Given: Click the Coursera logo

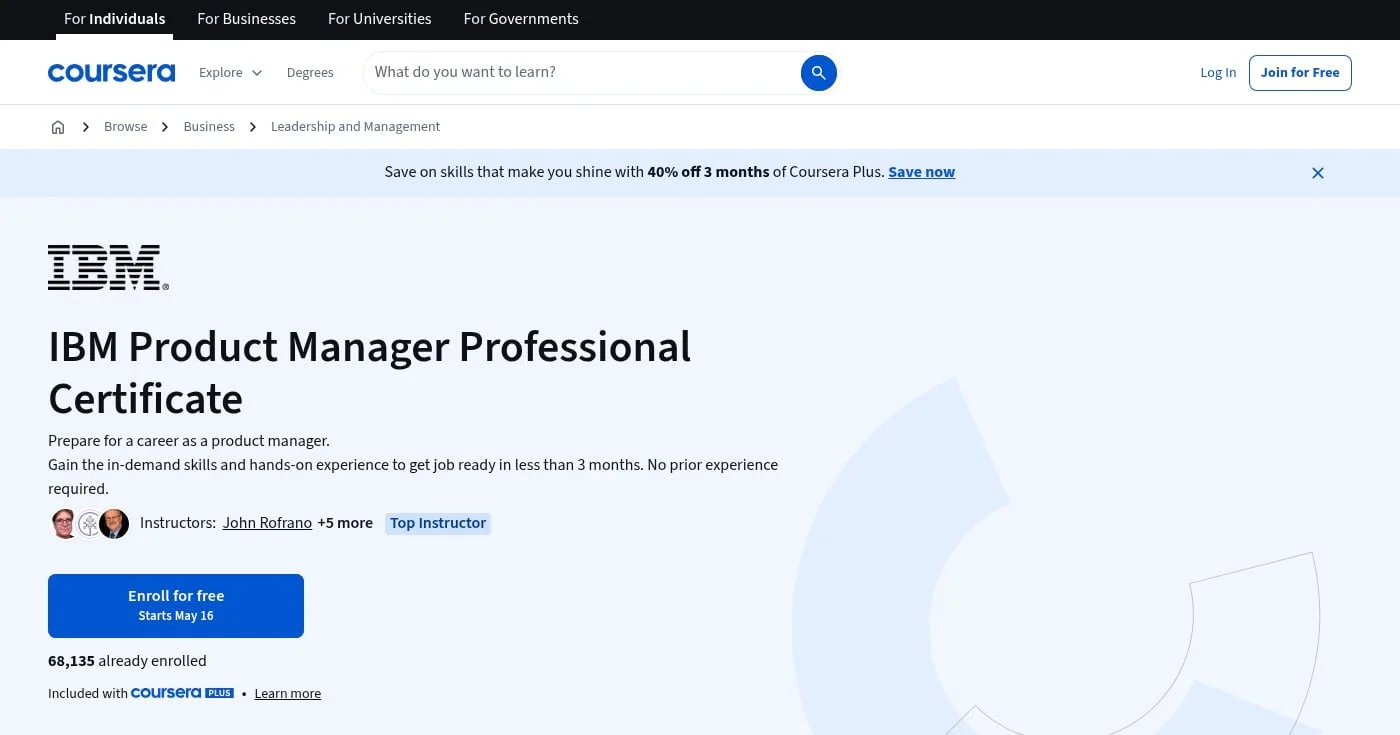Looking at the screenshot, I should point(111,72).
